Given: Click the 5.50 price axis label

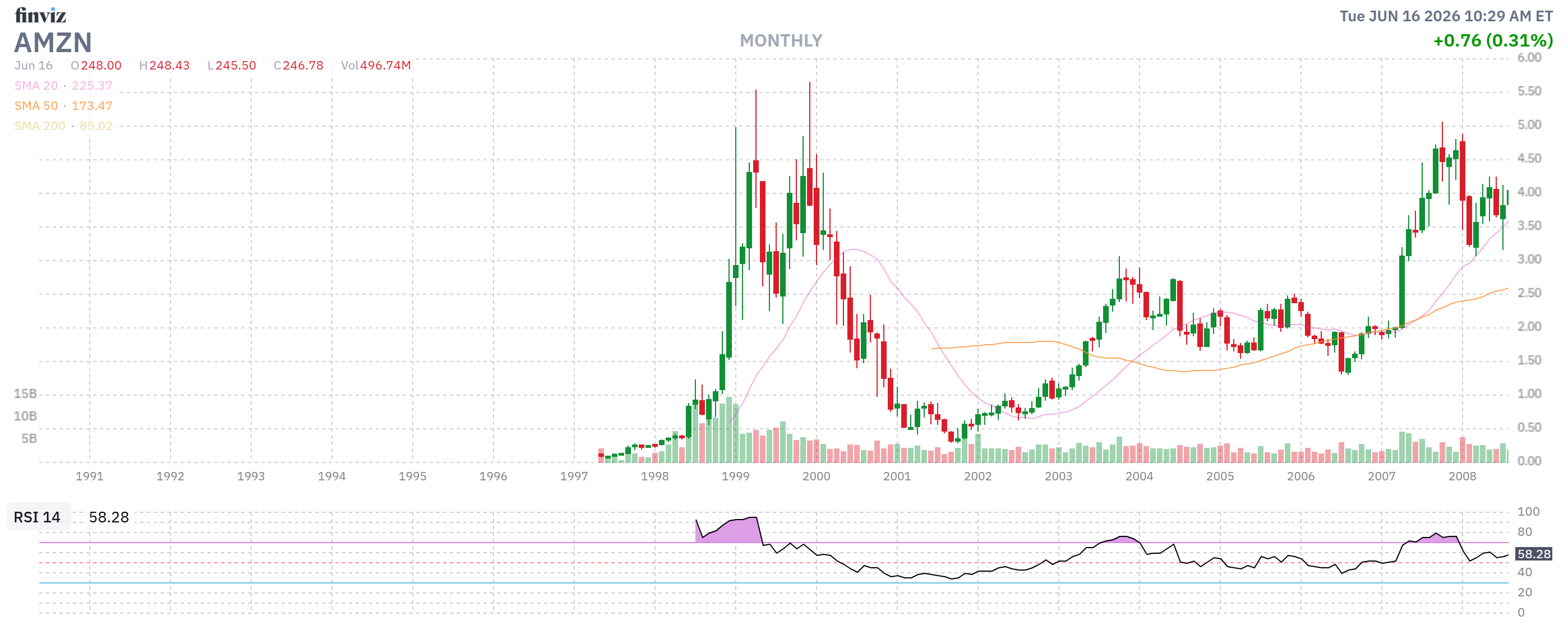Looking at the screenshot, I should (x=1529, y=91).
